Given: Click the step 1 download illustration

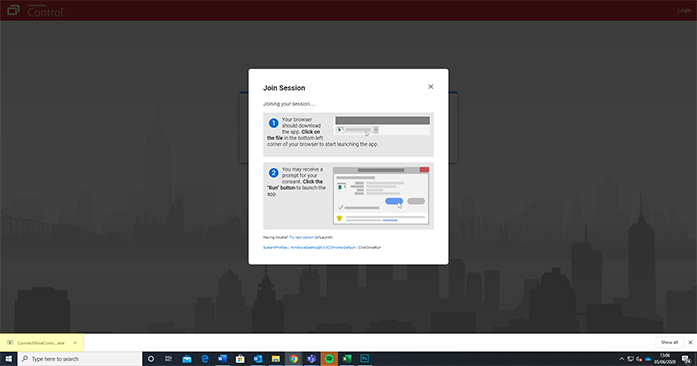Looking at the screenshot, I should [x=382, y=125].
